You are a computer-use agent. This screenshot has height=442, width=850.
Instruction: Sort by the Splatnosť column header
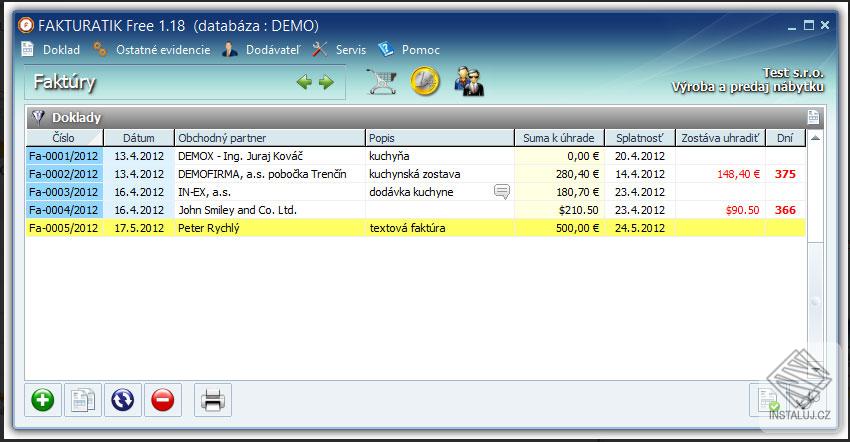(640, 138)
